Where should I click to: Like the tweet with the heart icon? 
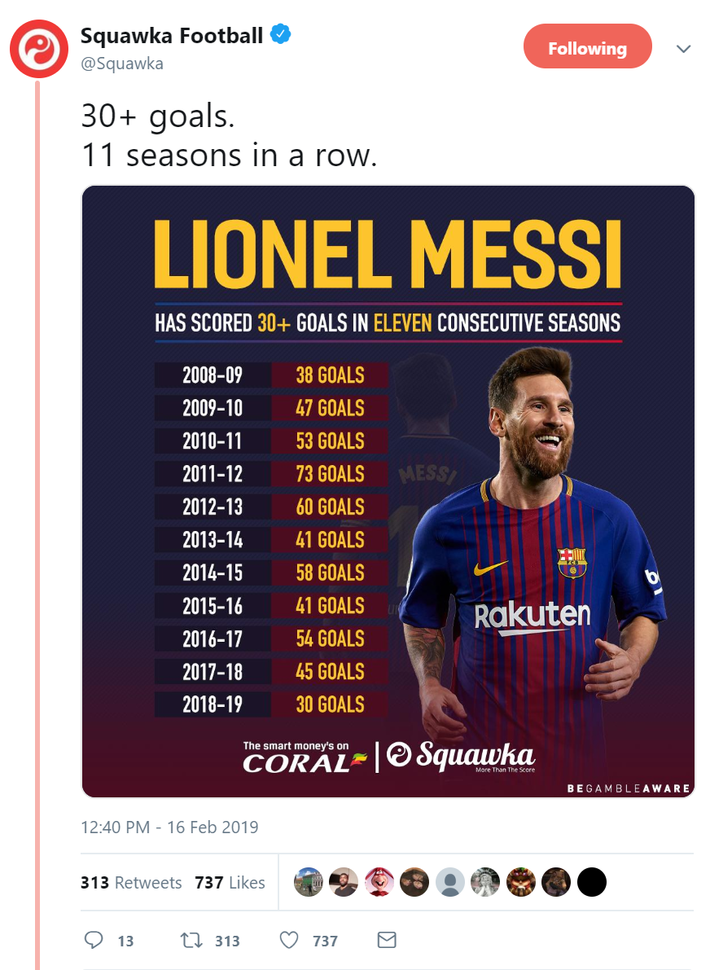[289, 940]
